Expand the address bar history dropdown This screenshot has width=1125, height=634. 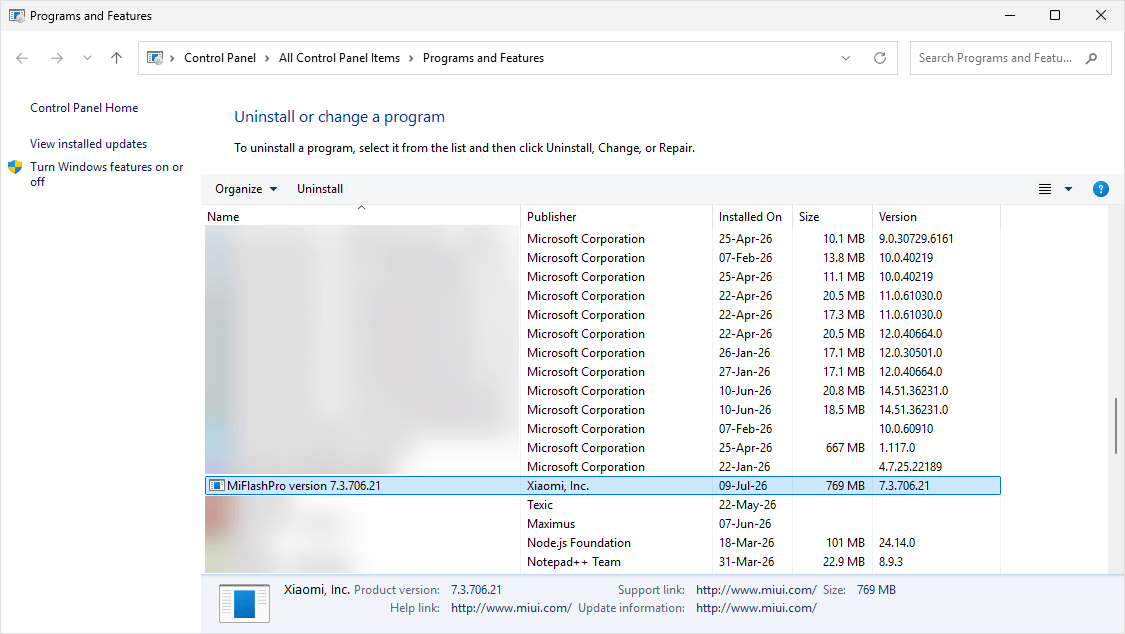[846, 58]
